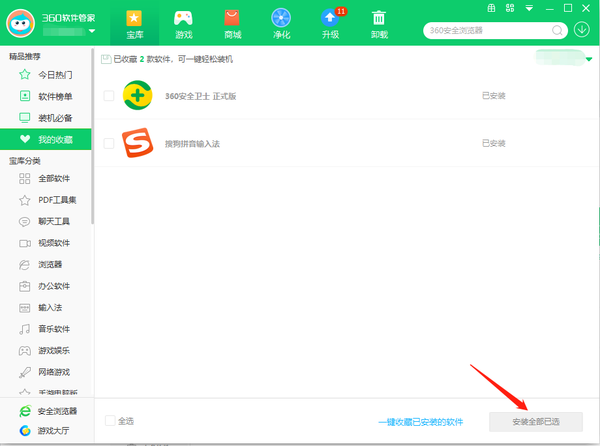The image size is (600, 446).
Task: Expand the blurred account dropdown at top right
Action: pyautogui.click(x=589, y=59)
